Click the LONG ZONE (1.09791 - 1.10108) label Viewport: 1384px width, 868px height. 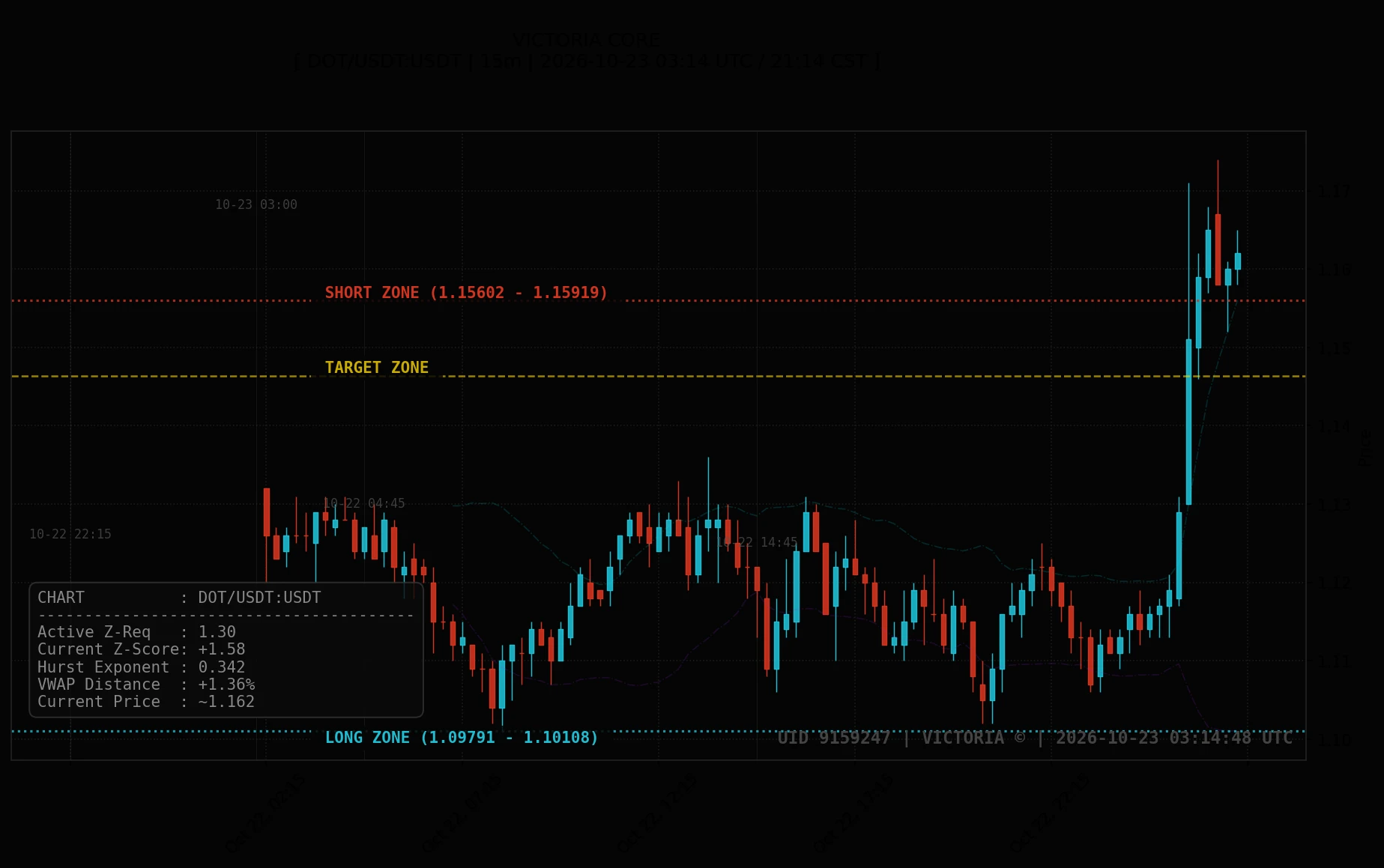click(462, 738)
